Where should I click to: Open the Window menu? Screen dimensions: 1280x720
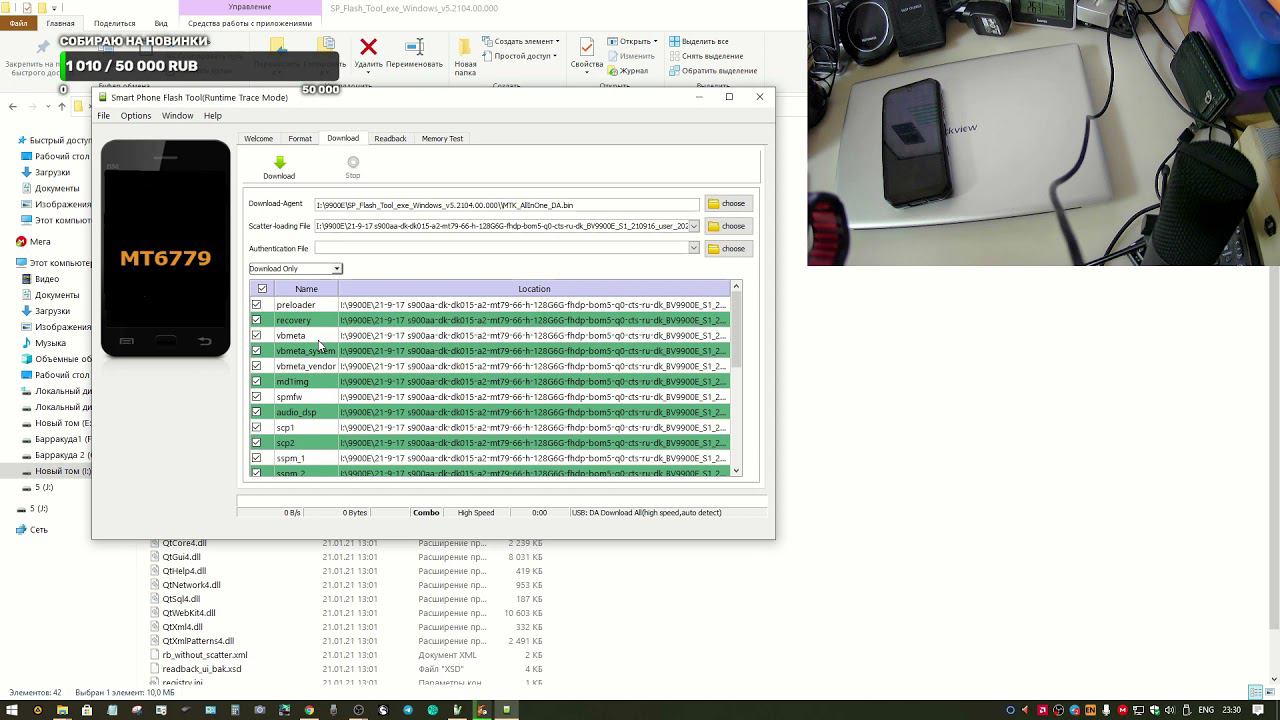177,116
